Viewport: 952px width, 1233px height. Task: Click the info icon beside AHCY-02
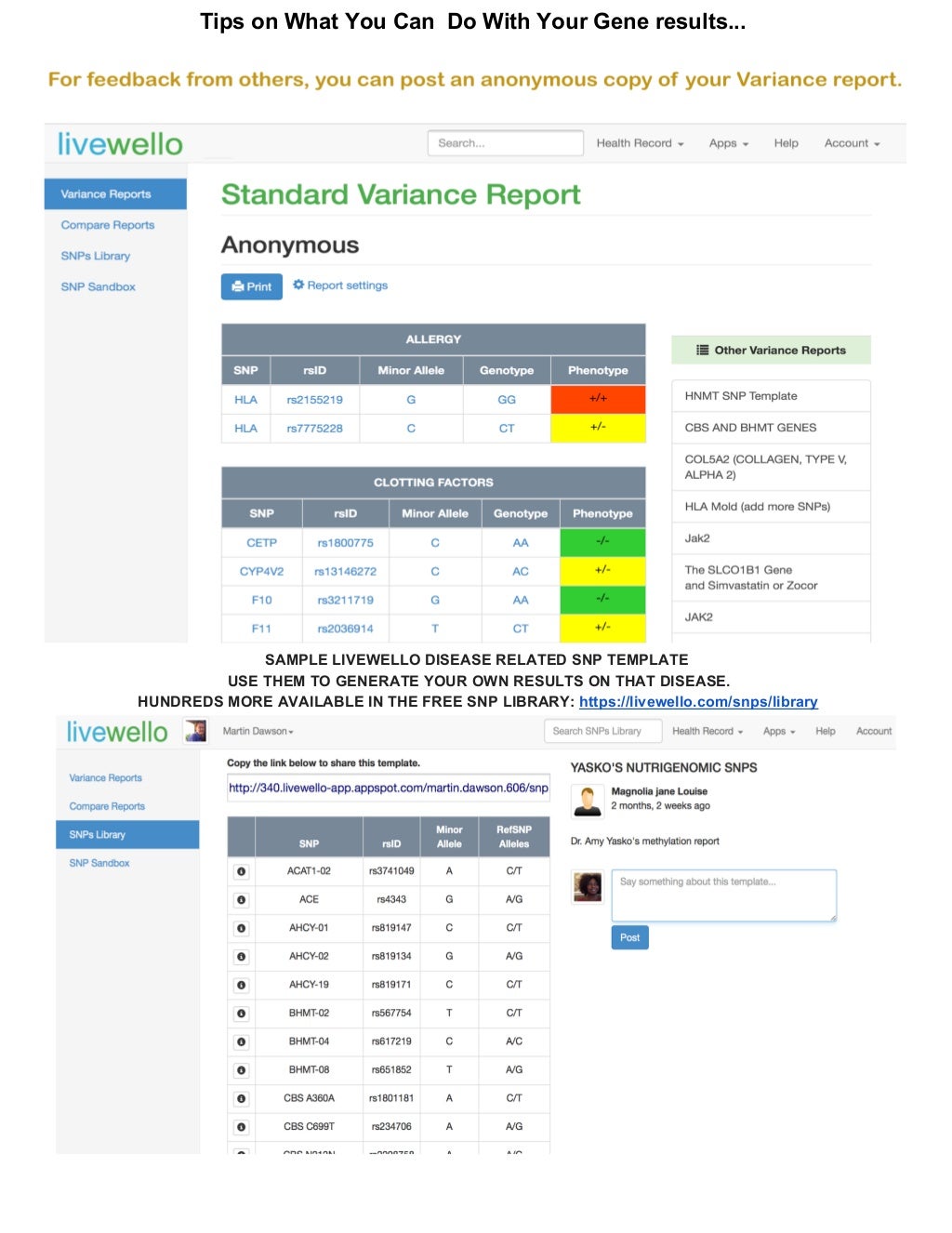pos(242,957)
